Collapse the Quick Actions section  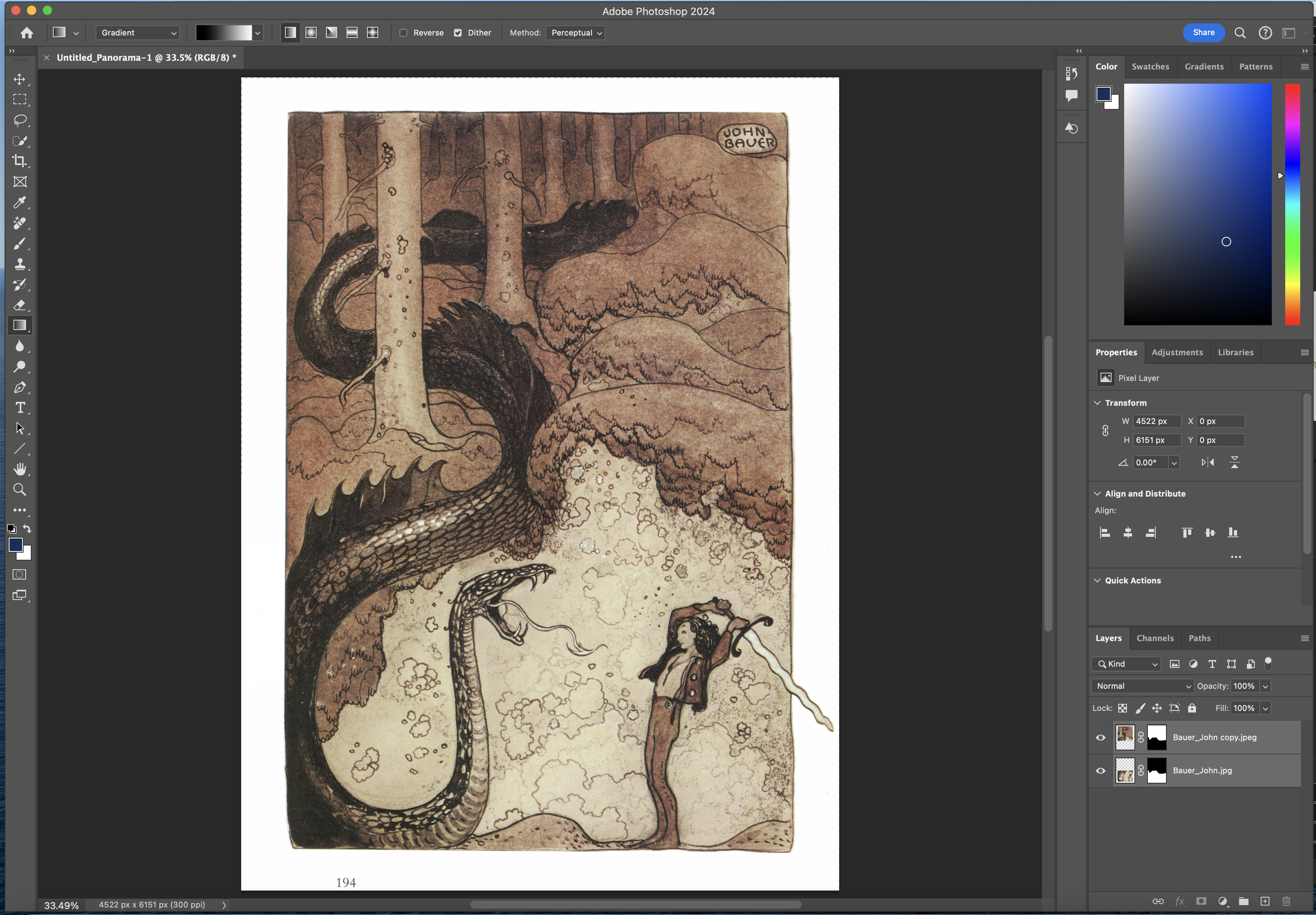point(1098,581)
